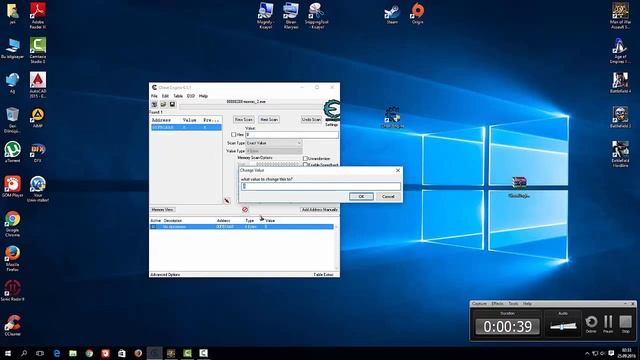This screenshot has width=640, height=360.
Task: Open Edit menu in Cheat Engine
Action: coord(165,96)
